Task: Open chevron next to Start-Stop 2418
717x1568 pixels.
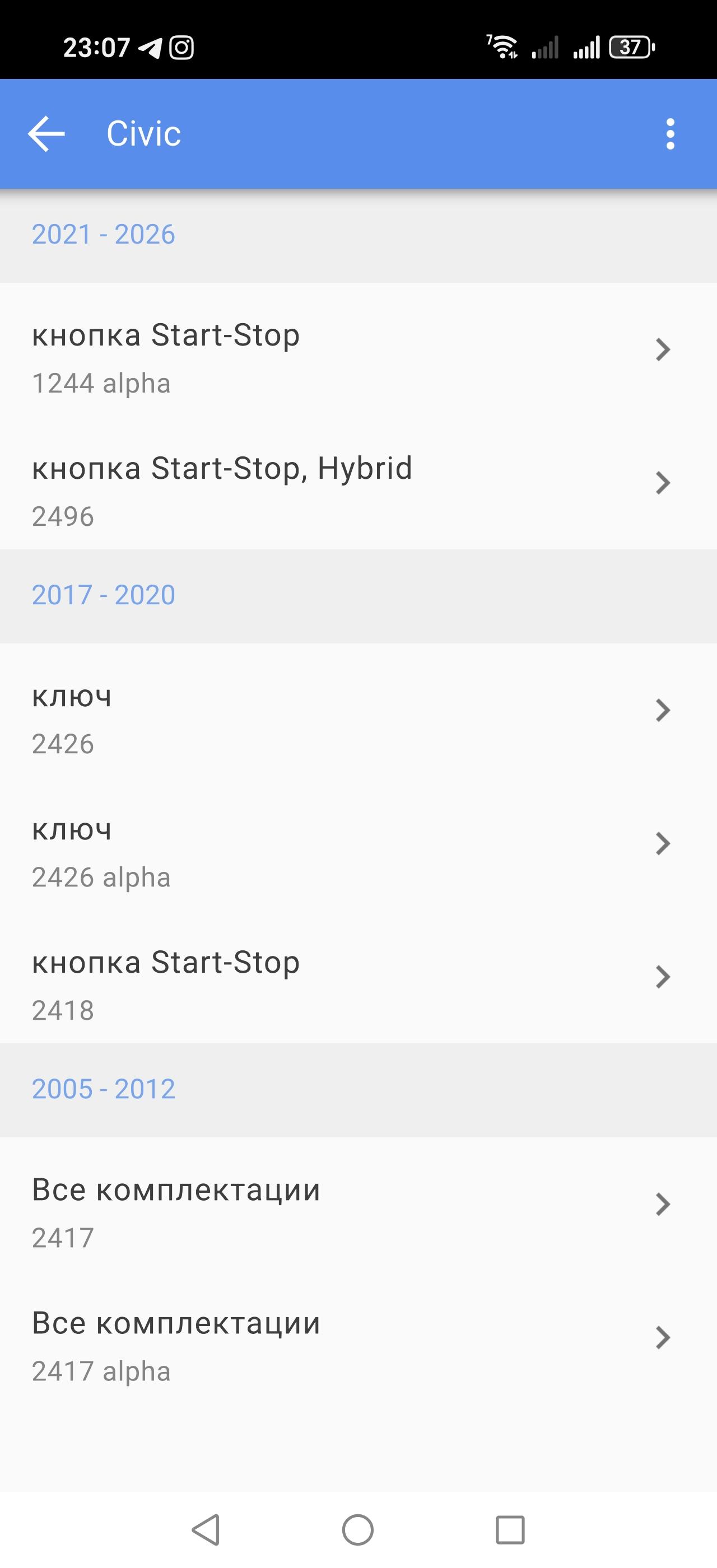Action: point(663,976)
